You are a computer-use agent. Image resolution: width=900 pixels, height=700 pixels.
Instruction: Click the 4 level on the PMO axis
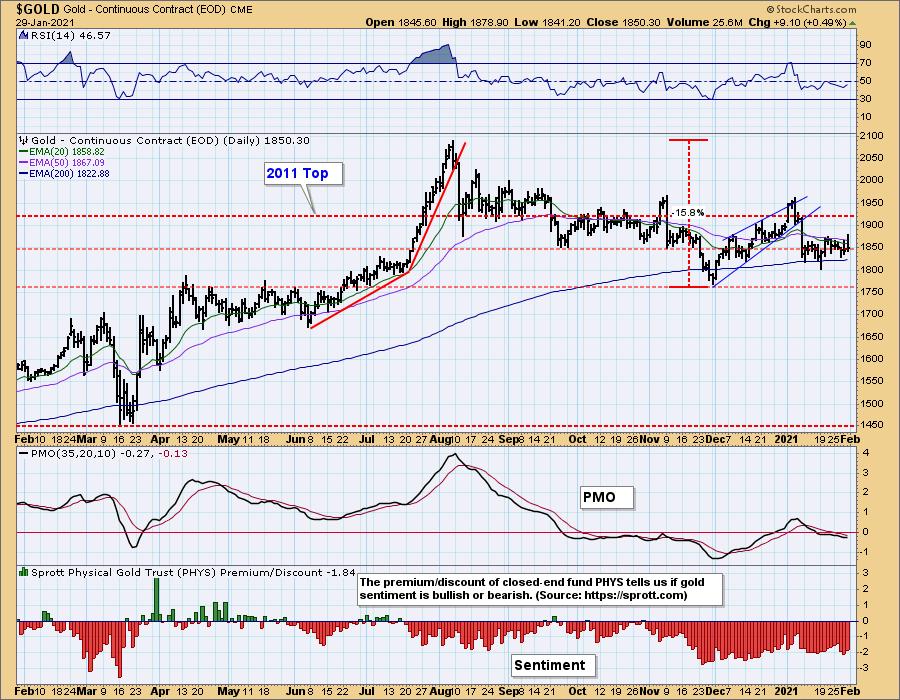[x=866, y=453]
